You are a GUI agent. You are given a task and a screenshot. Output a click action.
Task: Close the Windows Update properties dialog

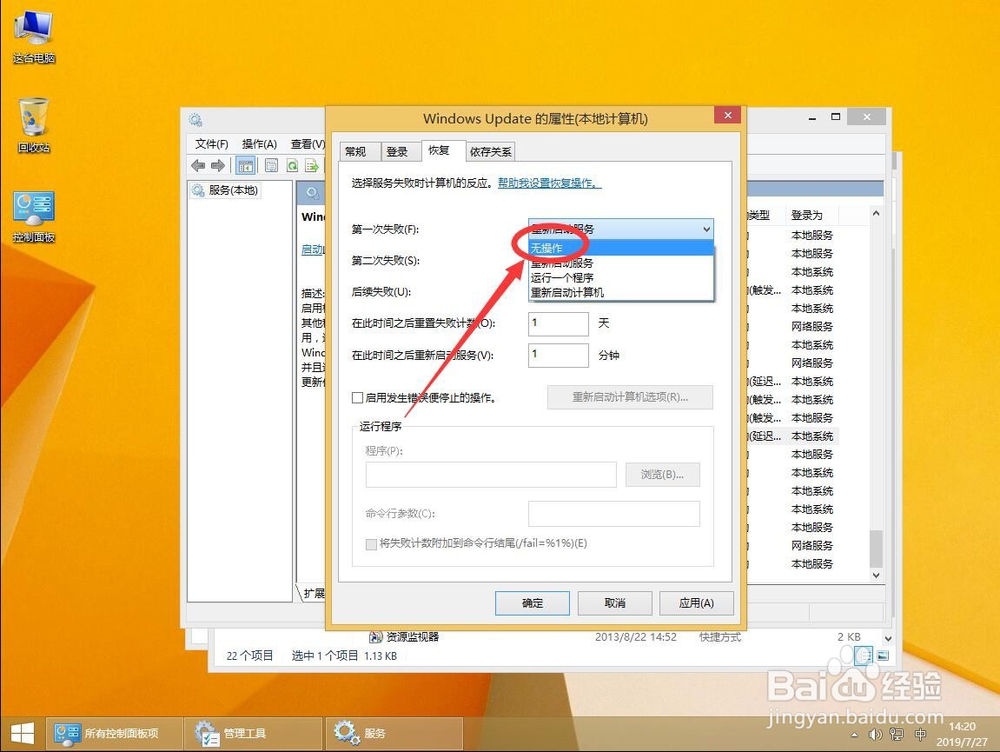click(727, 115)
